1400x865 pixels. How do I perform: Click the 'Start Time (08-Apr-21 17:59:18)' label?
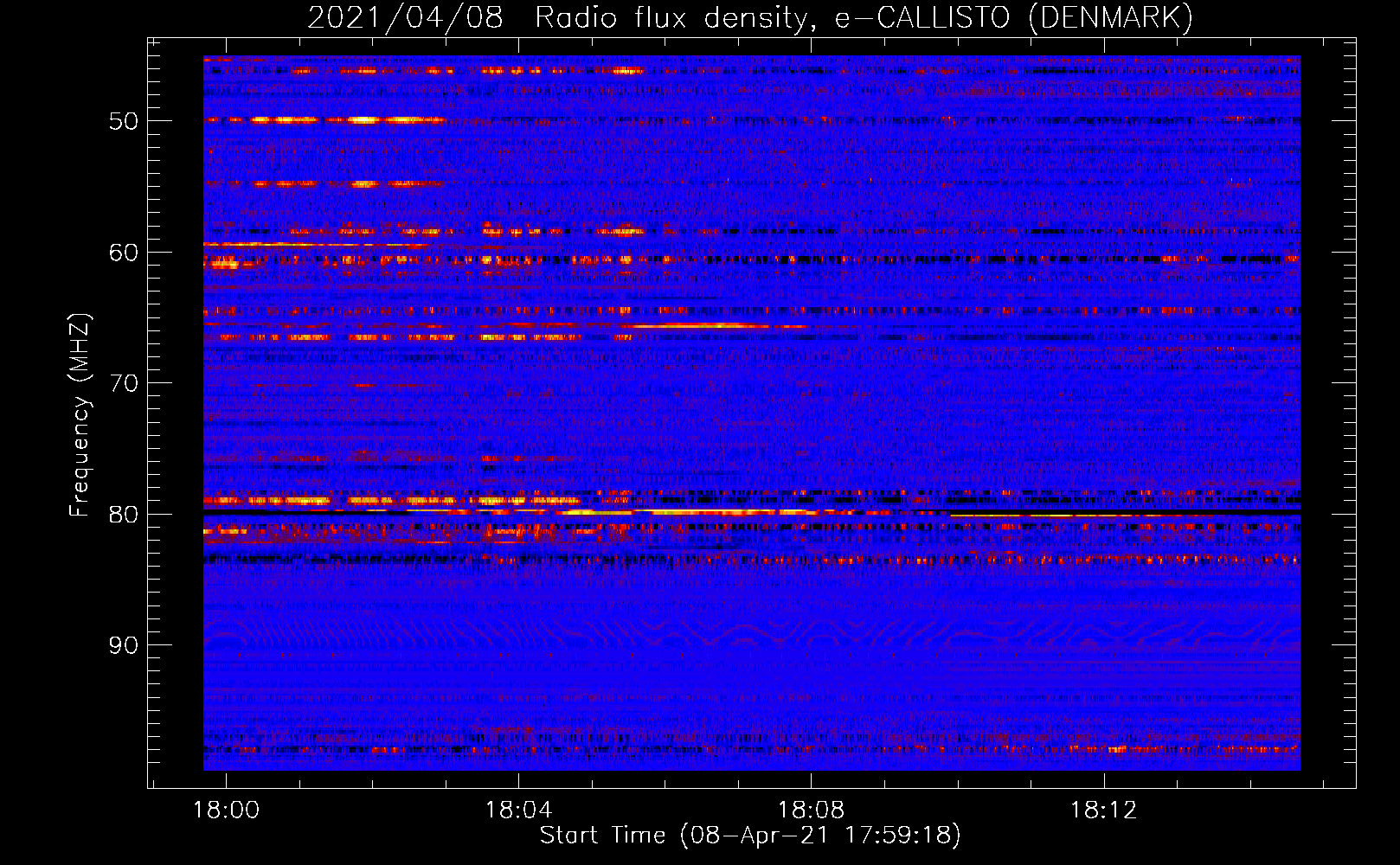(x=750, y=836)
